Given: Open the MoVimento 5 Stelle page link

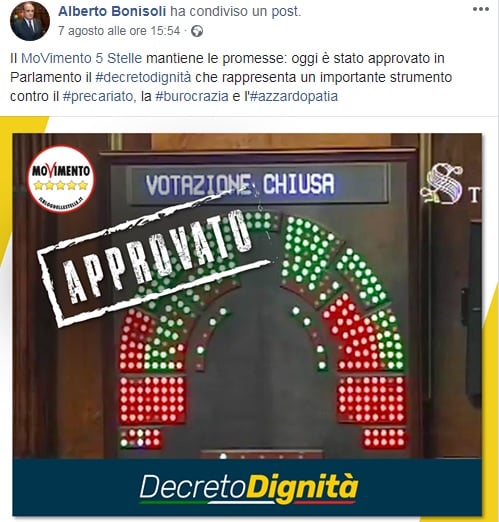Looking at the screenshot, I should tap(82, 58).
